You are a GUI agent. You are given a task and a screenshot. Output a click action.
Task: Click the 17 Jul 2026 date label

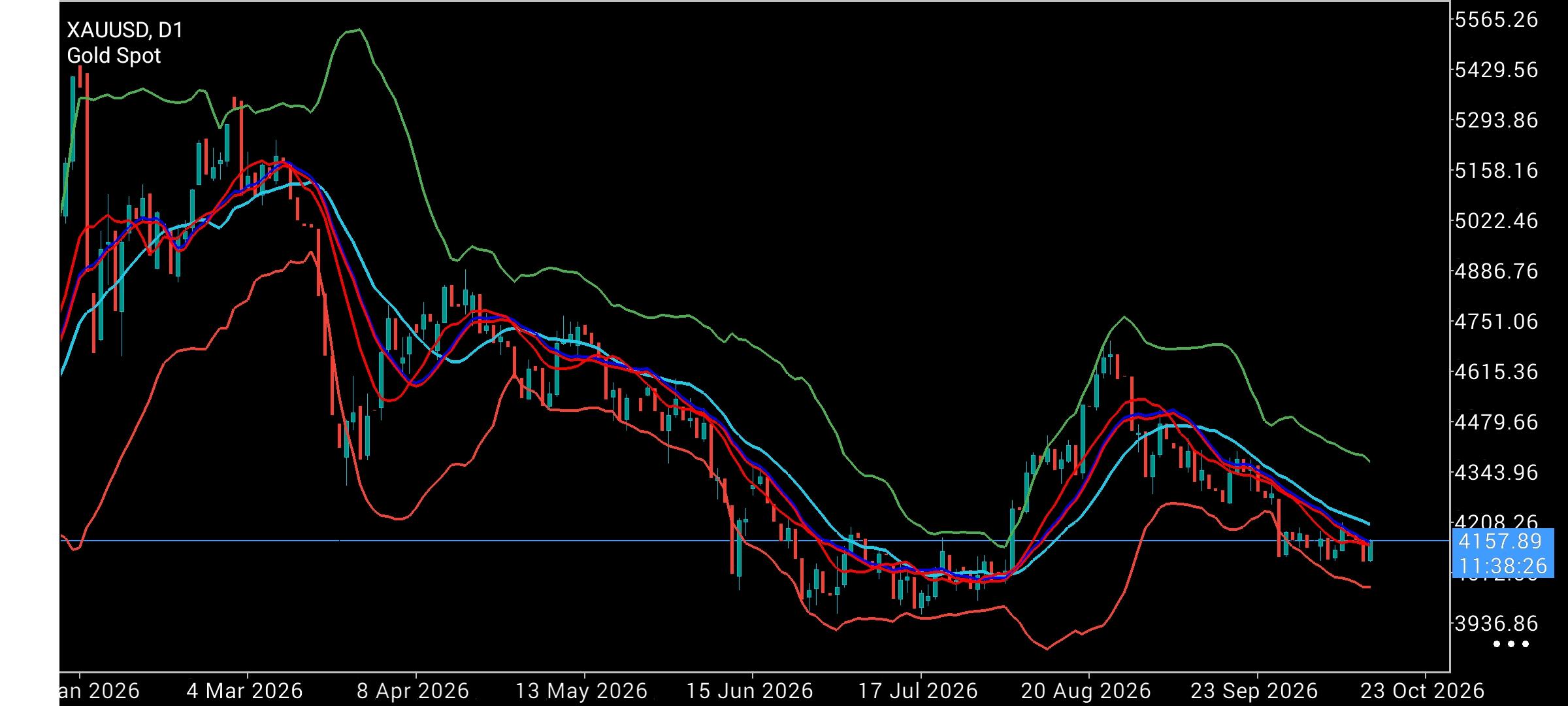[x=918, y=691]
